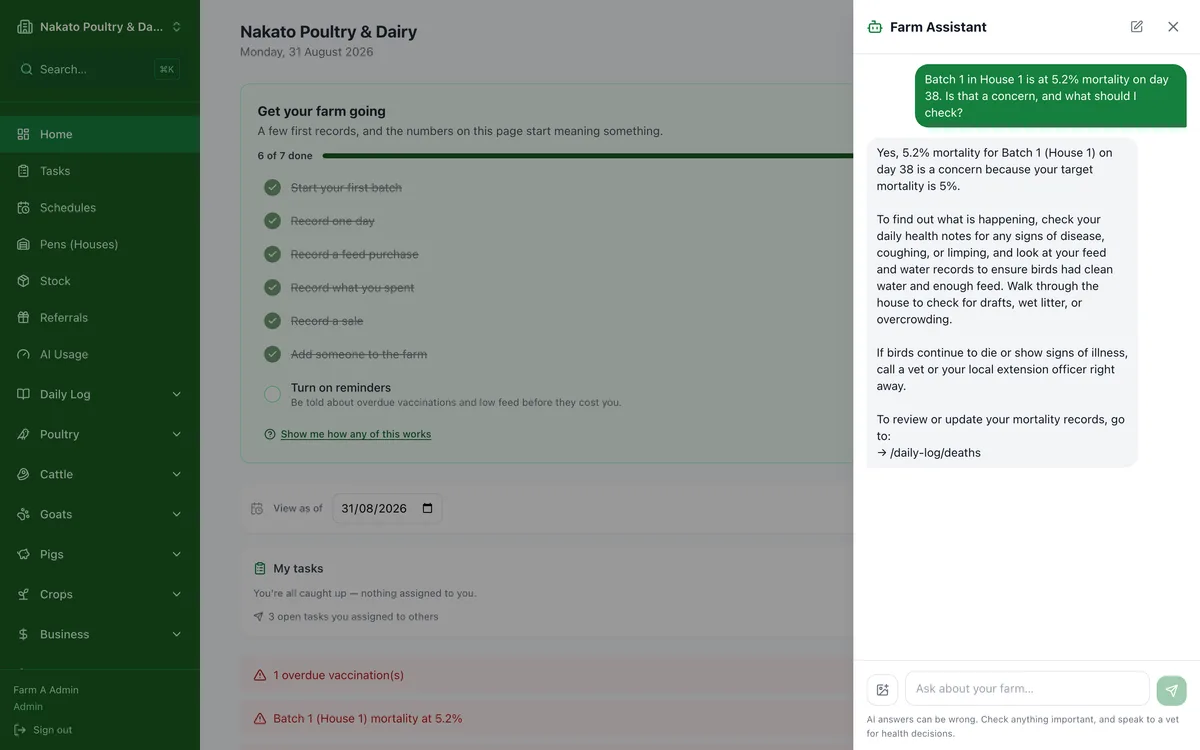
Task: Open the Show me how any of this works link
Action: [356, 434]
